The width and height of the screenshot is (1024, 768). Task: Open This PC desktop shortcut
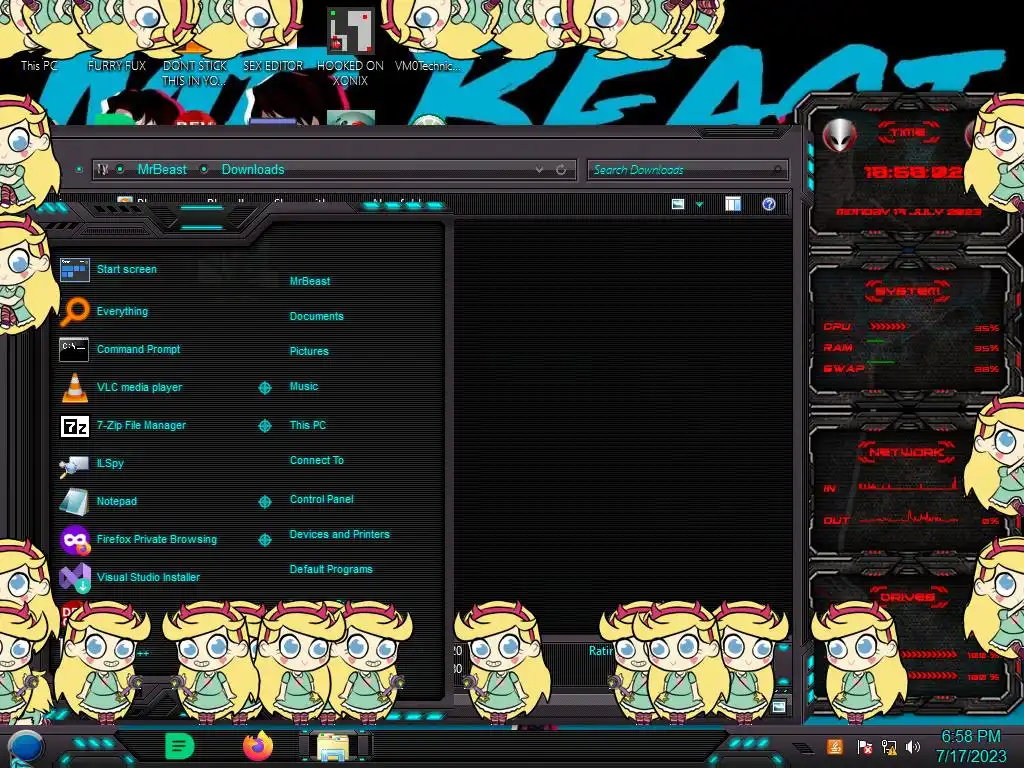(x=39, y=65)
